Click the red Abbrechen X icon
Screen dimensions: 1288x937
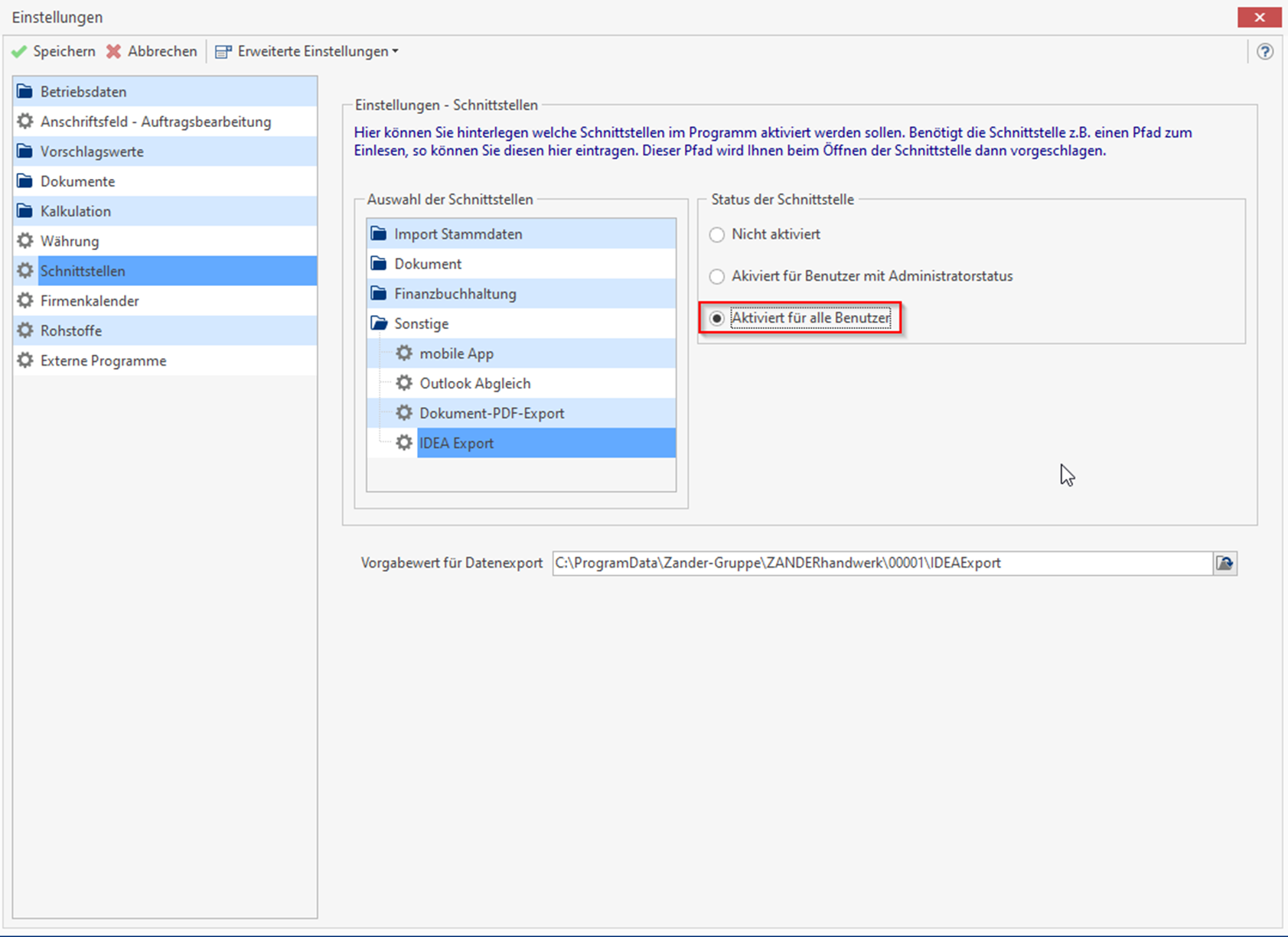pos(114,51)
